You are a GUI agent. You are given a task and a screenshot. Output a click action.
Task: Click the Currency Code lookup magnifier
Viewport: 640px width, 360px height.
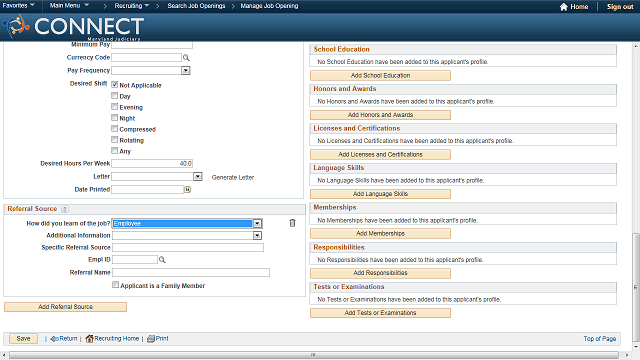click(186, 58)
